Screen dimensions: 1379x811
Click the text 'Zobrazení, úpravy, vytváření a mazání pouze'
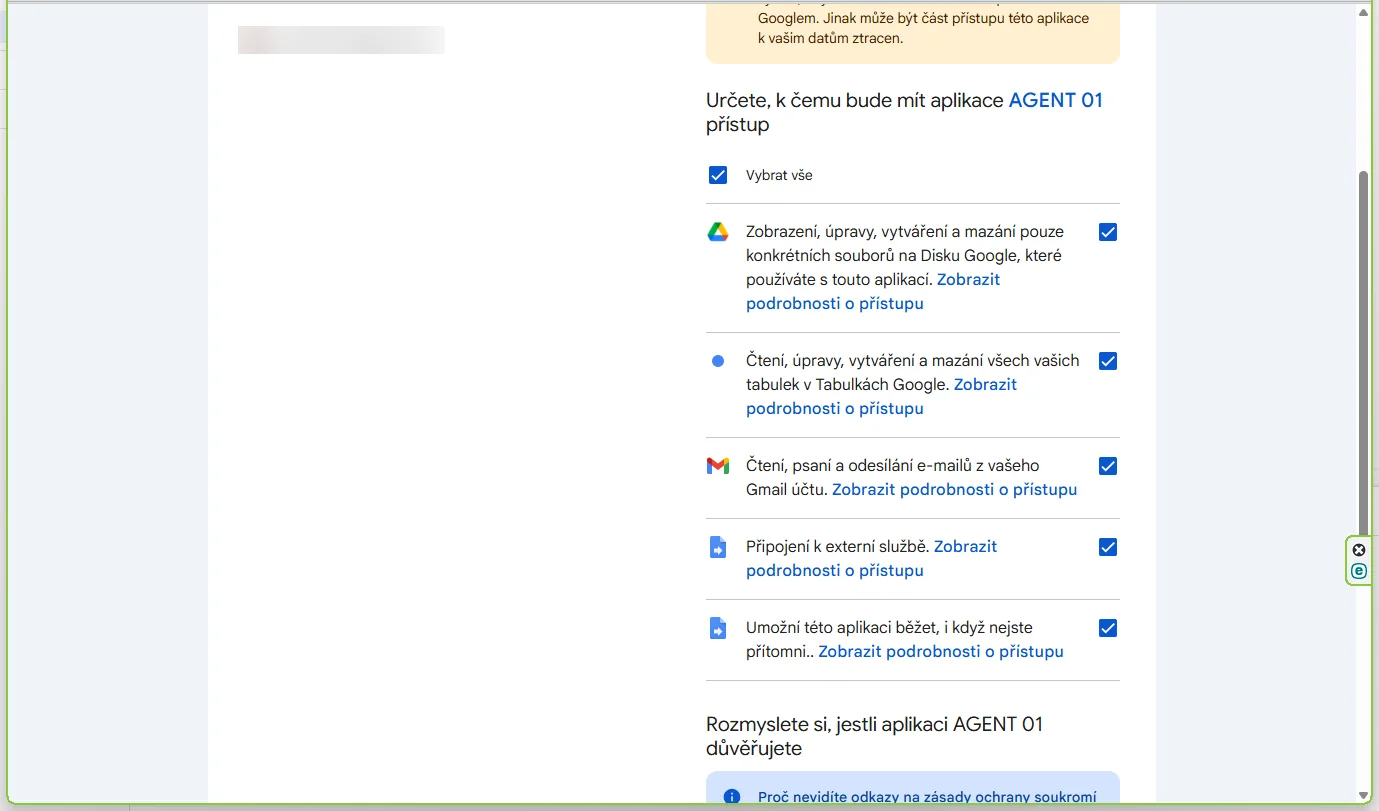(x=905, y=232)
